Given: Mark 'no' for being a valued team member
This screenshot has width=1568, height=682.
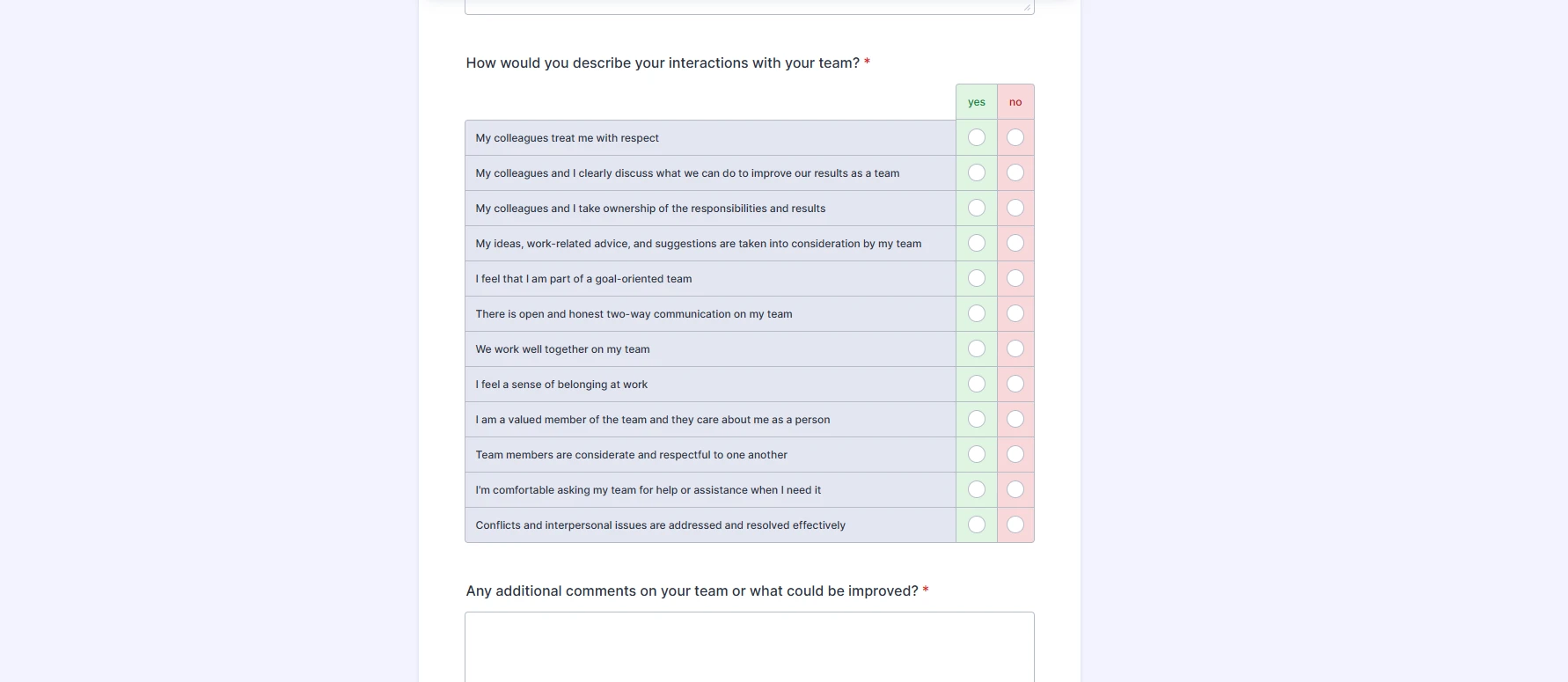Looking at the screenshot, I should click(x=1015, y=419).
